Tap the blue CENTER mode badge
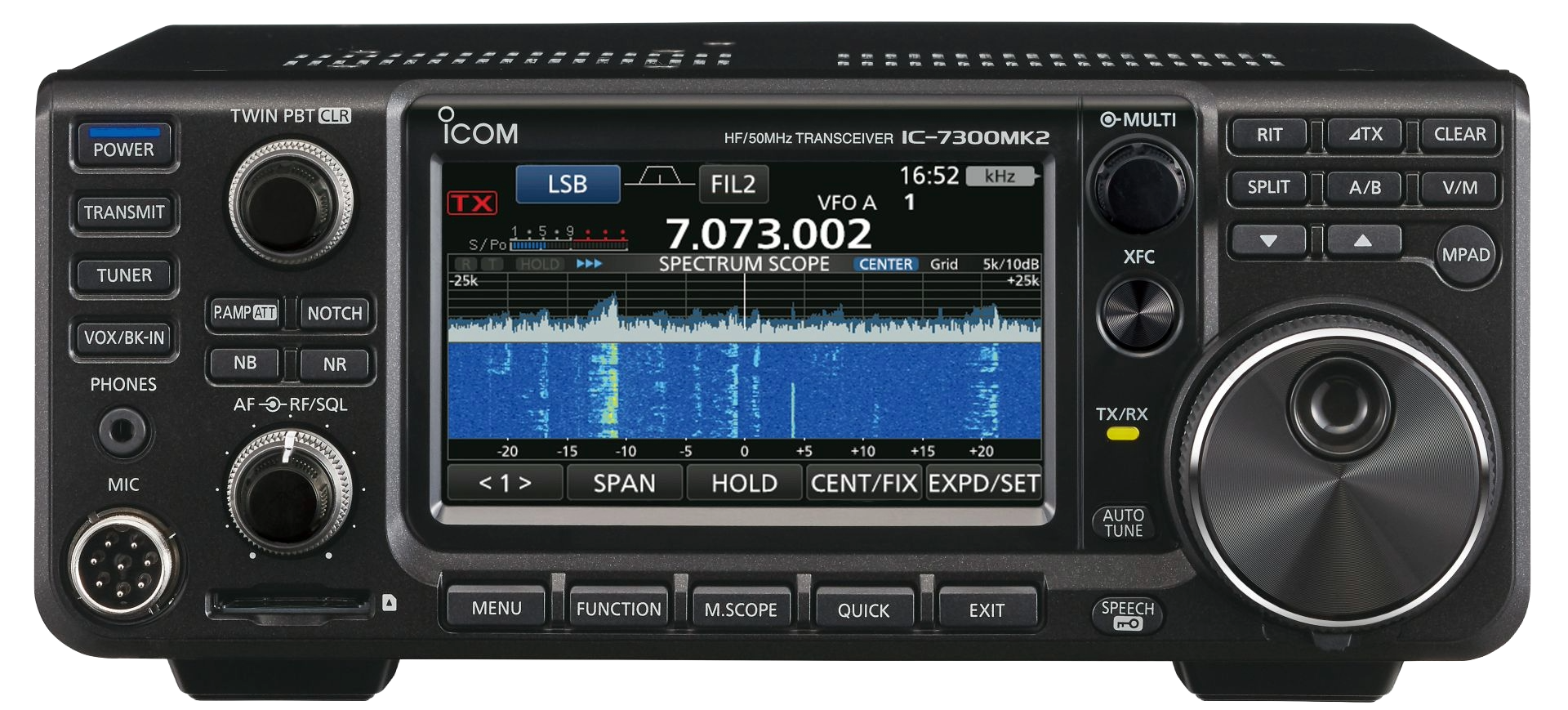The width and height of the screenshot is (1568, 710). point(886,264)
